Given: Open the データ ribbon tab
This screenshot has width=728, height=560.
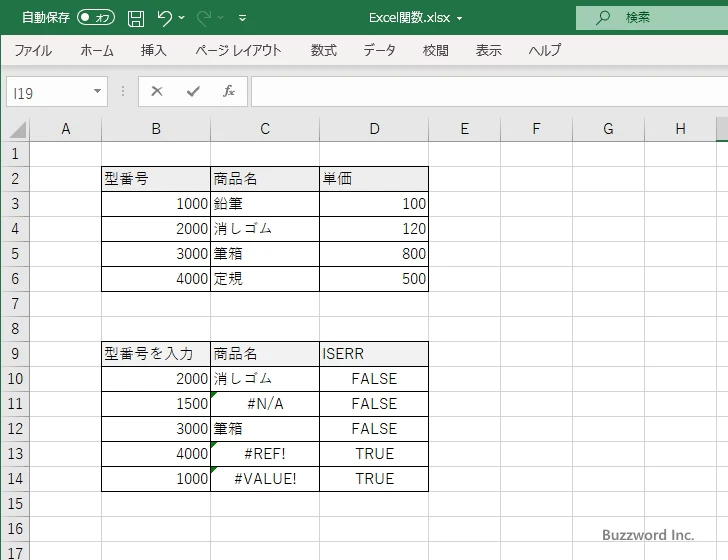Looking at the screenshot, I should (379, 50).
